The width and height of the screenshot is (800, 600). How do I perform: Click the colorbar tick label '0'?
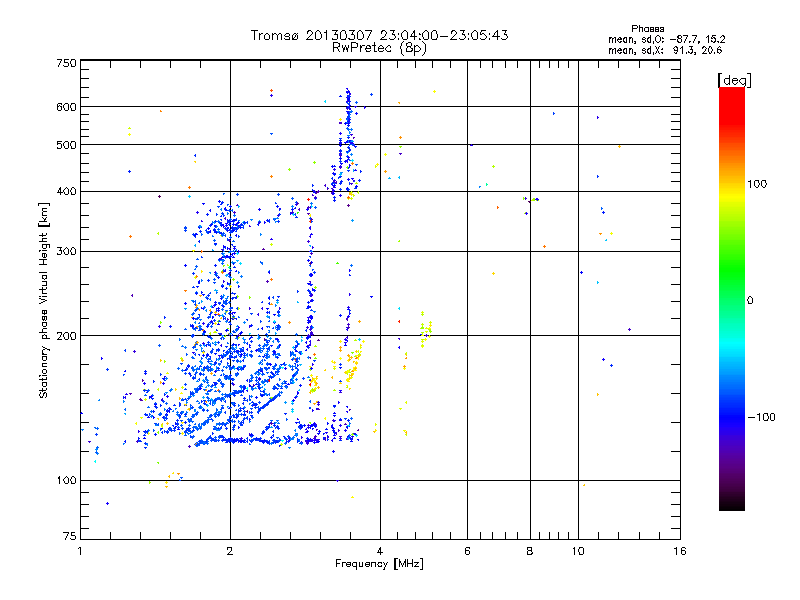(750, 300)
